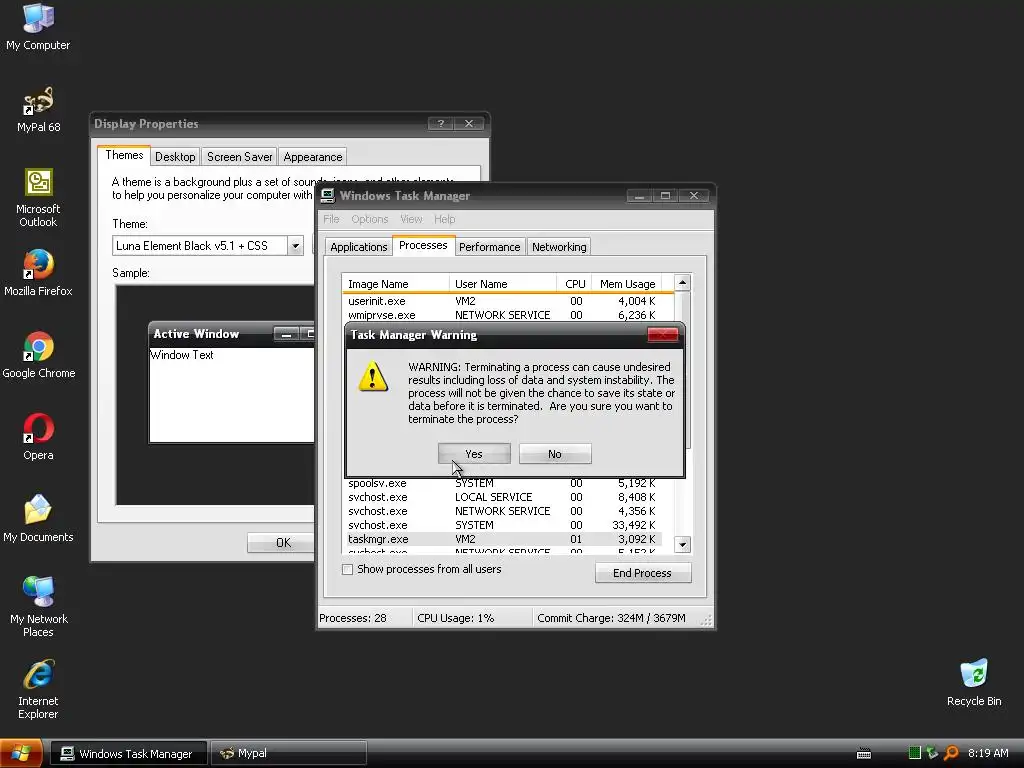The width and height of the screenshot is (1024, 768).
Task: Click the Task Manager title bar icon
Action: point(327,195)
